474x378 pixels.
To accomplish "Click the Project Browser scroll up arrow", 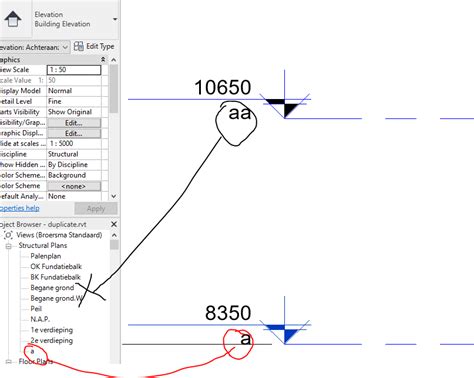I will pyautogui.click(x=114, y=235).
